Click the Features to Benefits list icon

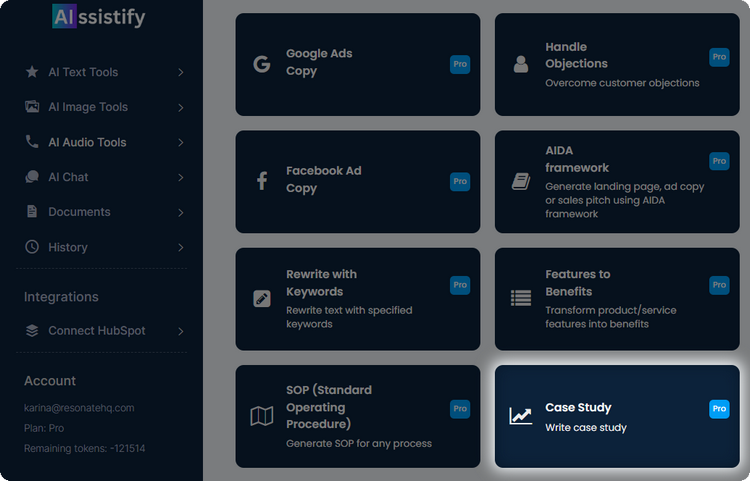coord(521,298)
